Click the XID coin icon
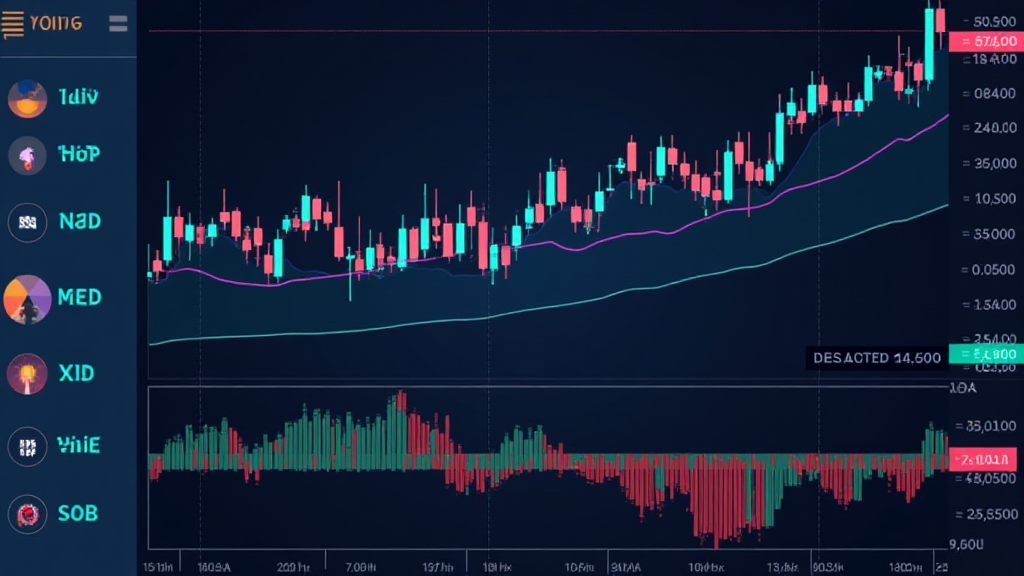 click(27, 374)
